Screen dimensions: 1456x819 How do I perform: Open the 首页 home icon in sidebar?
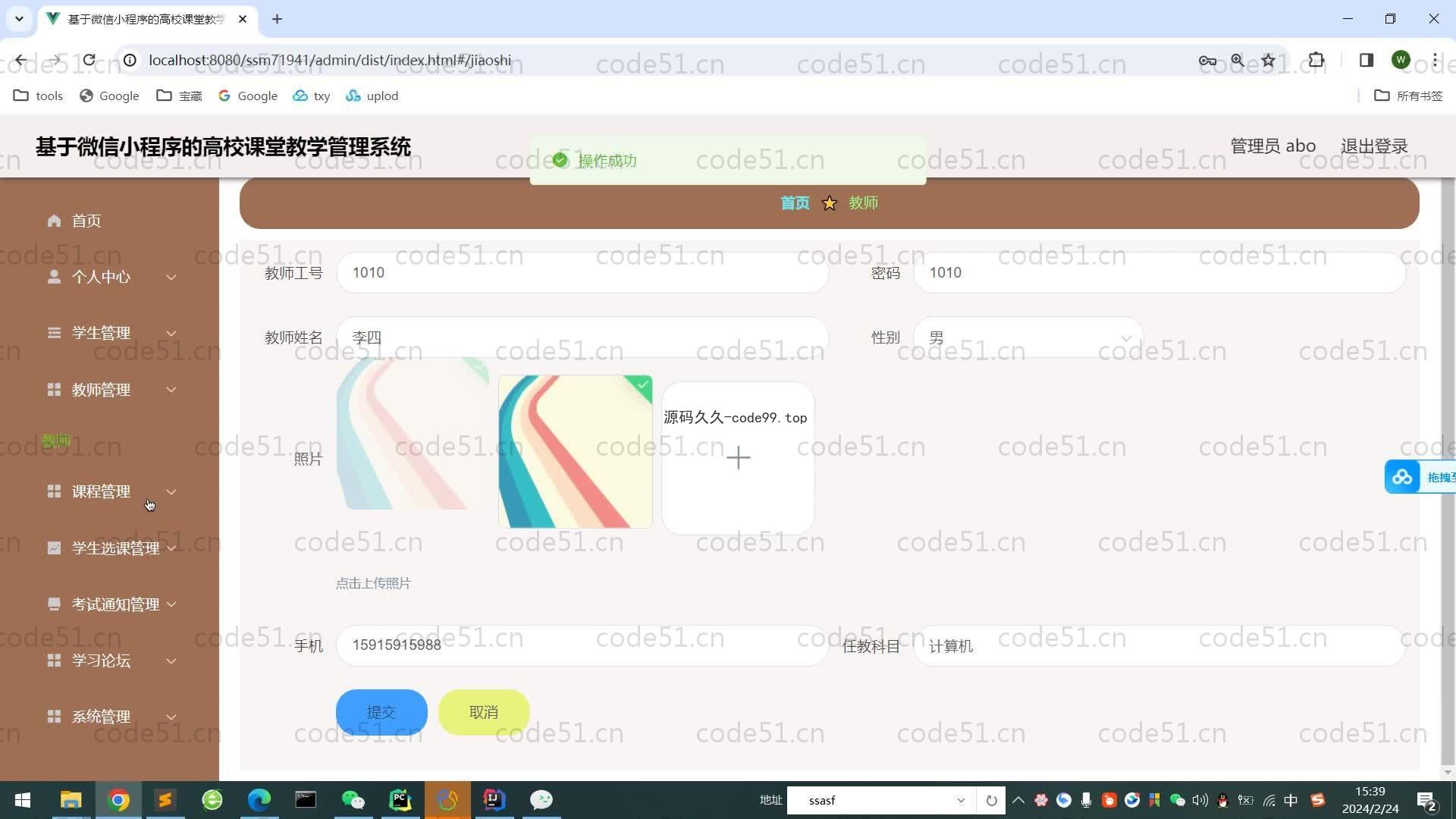(x=54, y=221)
